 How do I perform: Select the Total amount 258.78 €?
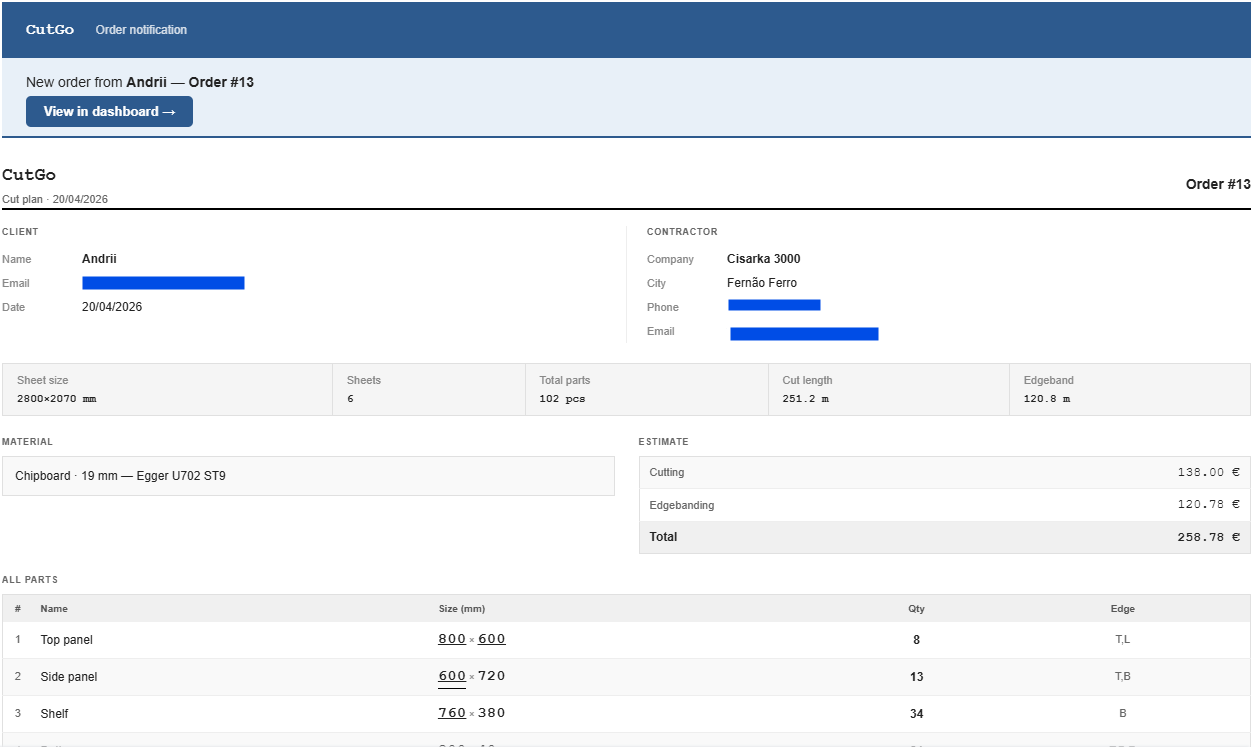tap(1209, 537)
